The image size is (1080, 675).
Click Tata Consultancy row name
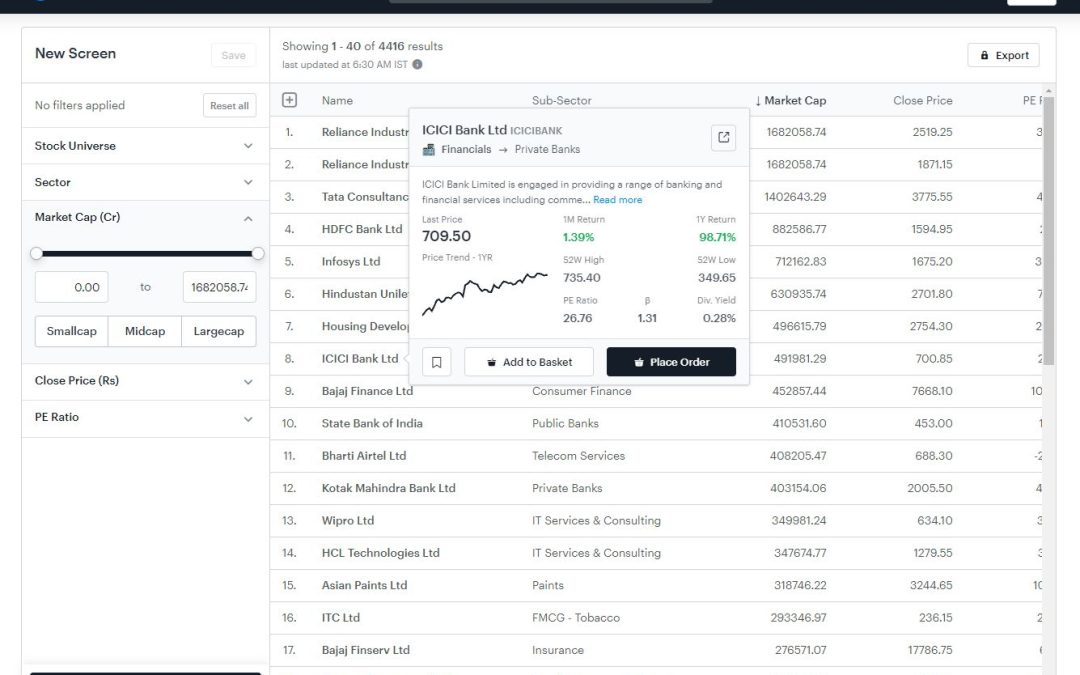[x=365, y=197]
